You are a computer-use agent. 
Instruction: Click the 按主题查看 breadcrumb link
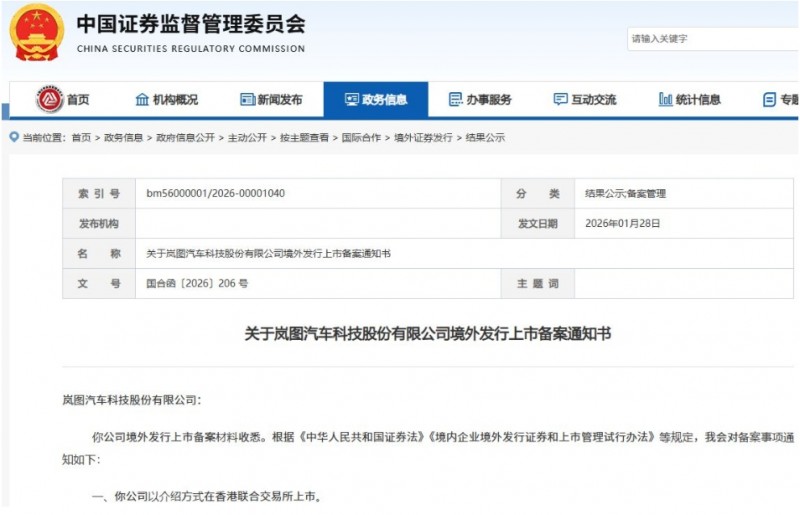[x=305, y=137]
